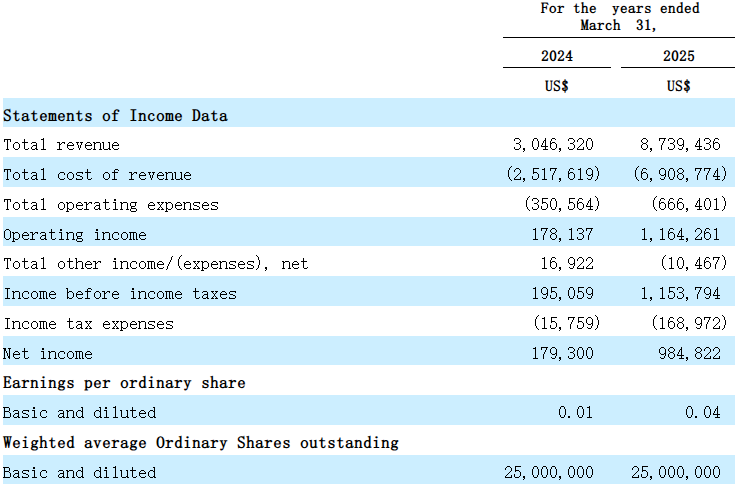Click the 2024 column header

pos(557,56)
